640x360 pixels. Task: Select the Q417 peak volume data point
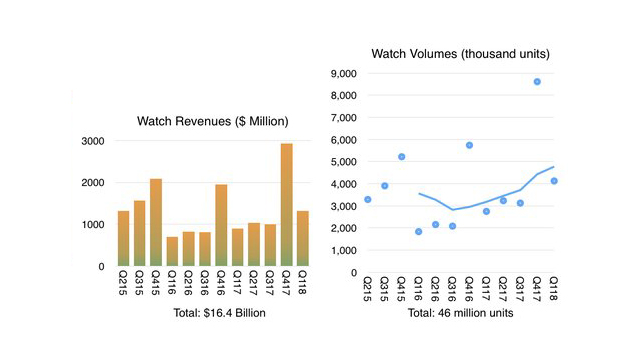[537, 82]
